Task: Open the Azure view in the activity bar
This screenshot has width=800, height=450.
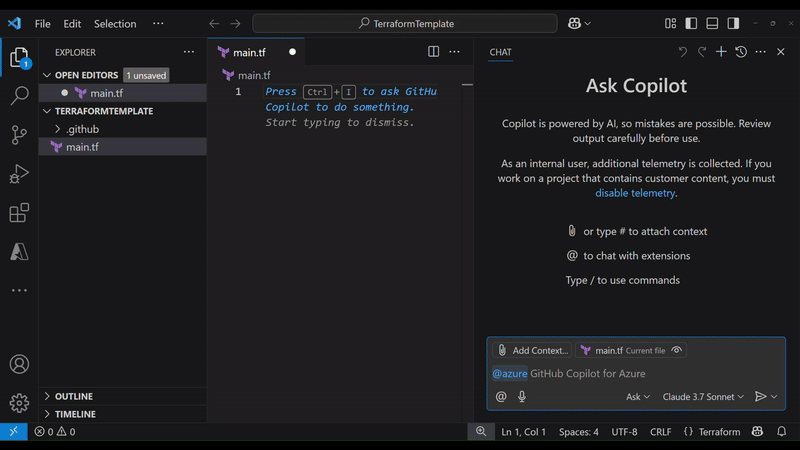Action: click(19, 252)
